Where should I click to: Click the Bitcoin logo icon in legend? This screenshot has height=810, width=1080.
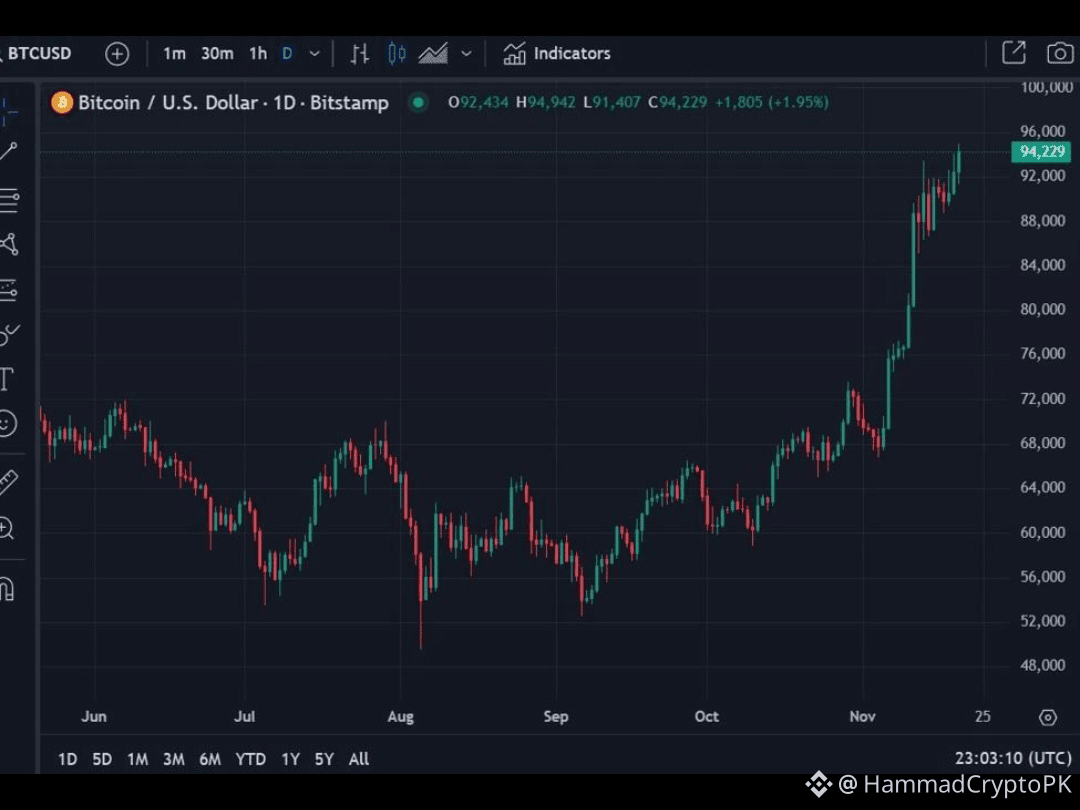point(62,103)
